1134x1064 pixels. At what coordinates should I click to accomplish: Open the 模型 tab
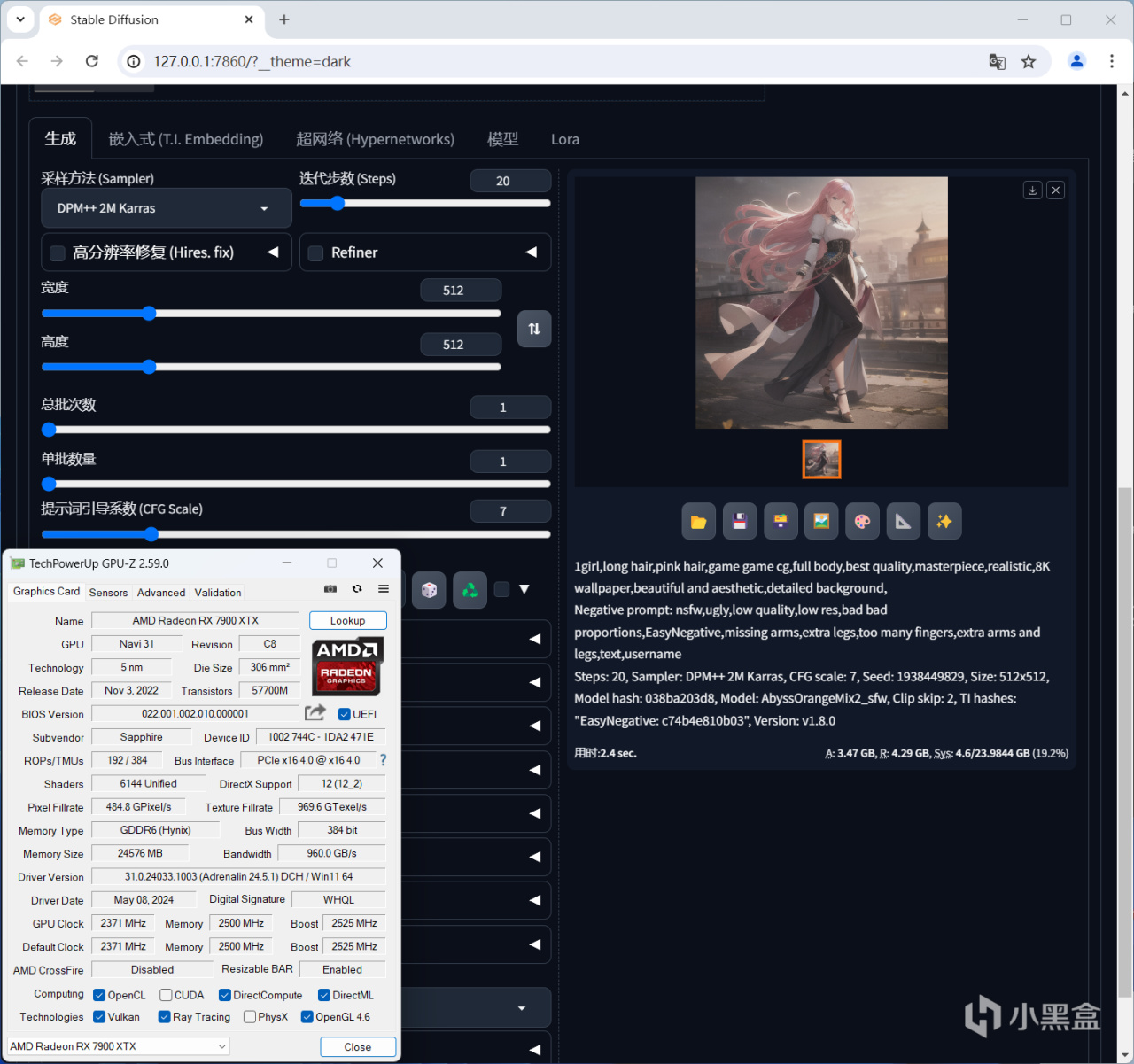click(502, 139)
